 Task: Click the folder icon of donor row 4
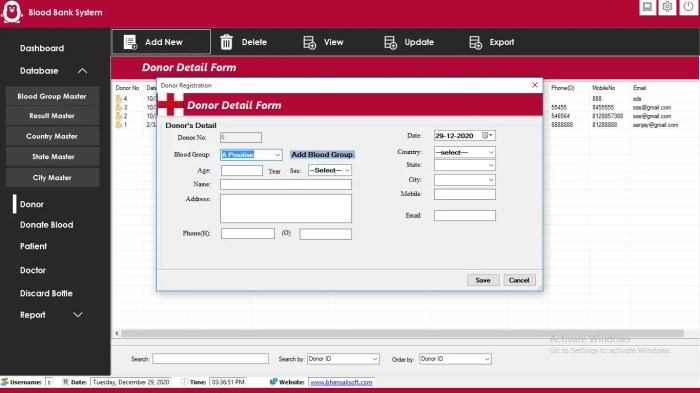point(119,98)
